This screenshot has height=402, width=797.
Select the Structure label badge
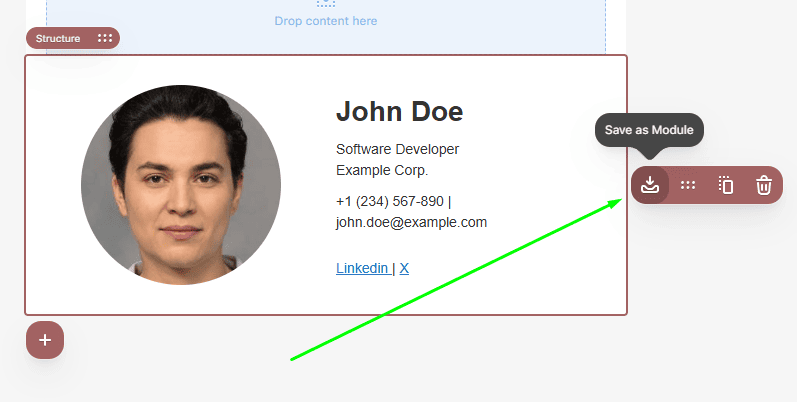click(73, 38)
